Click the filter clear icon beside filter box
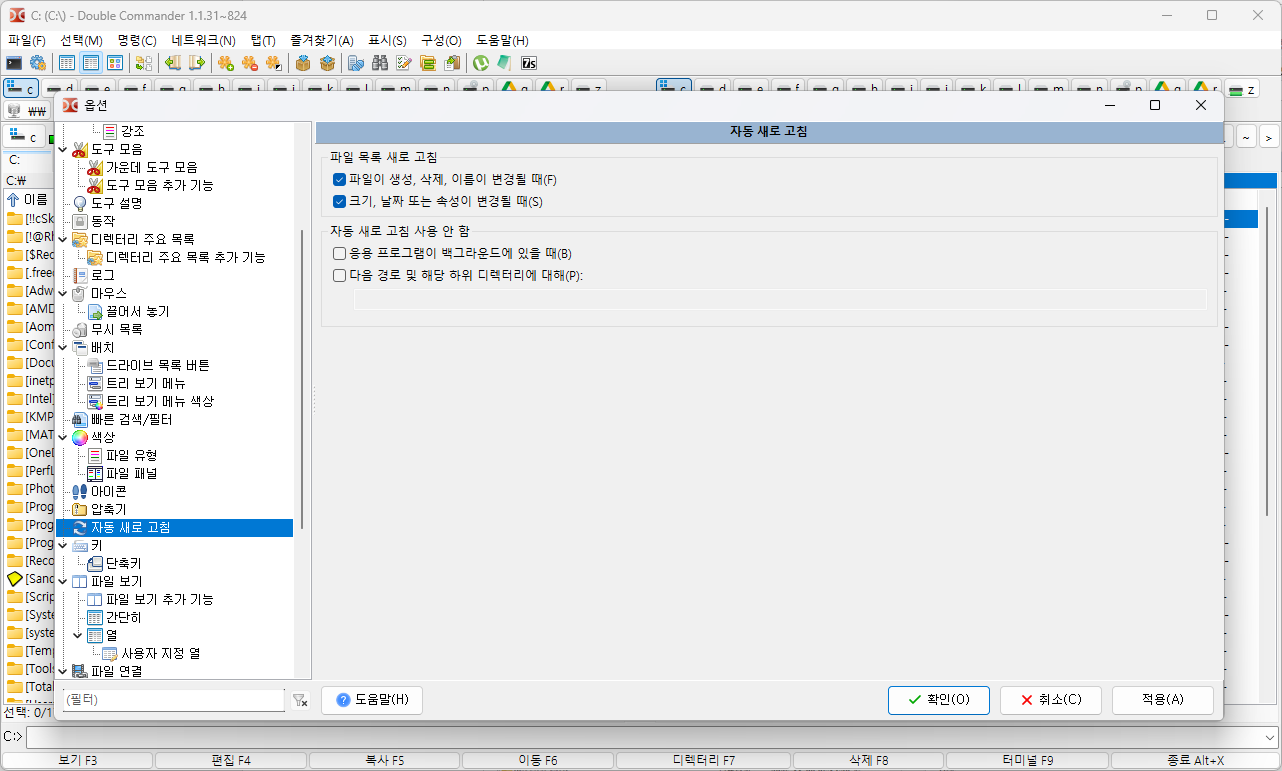This screenshot has height=771, width=1282. [x=299, y=701]
